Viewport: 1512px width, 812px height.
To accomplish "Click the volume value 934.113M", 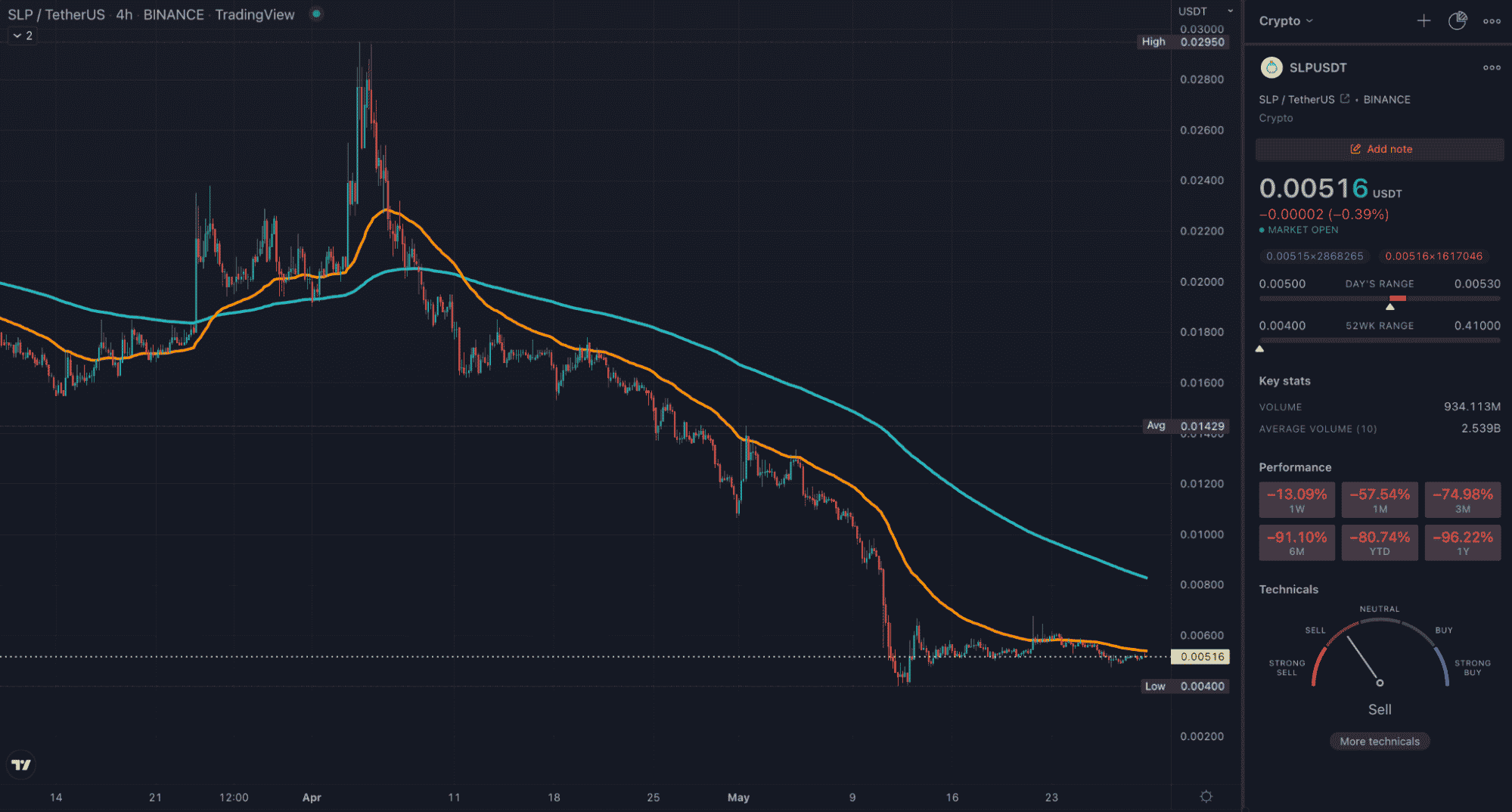I will point(1472,406).
